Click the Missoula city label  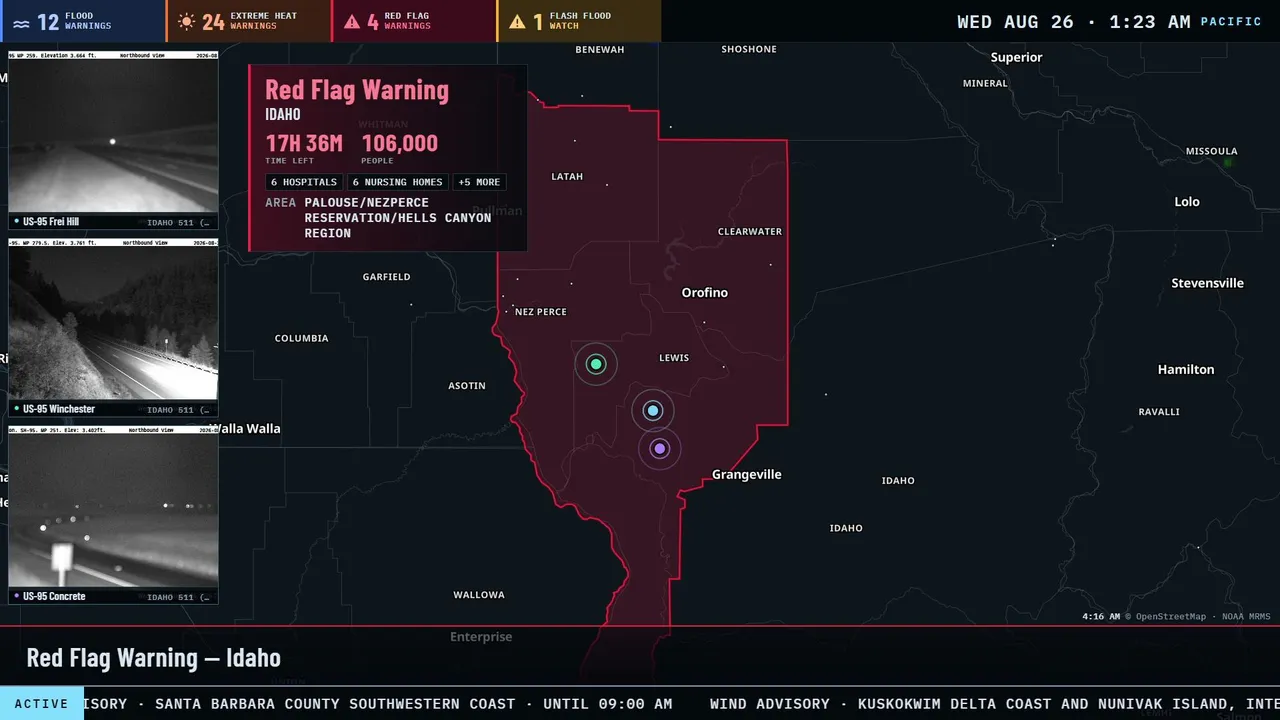(x=1212, y=152)
